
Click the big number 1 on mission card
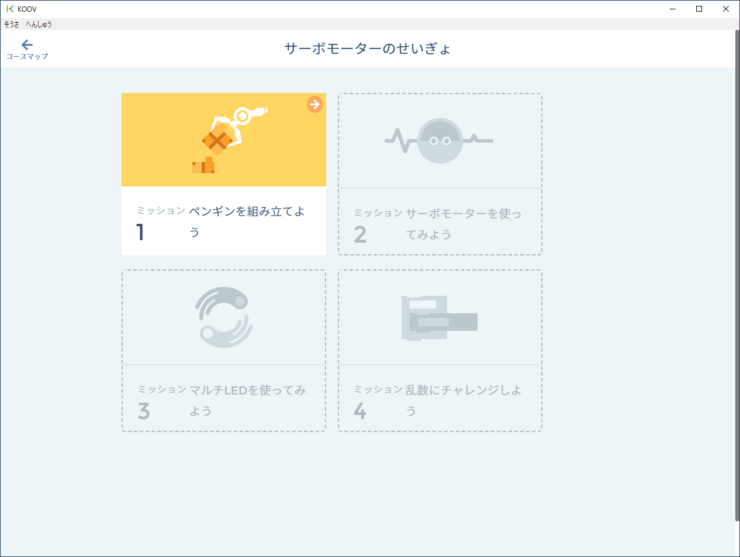pyautogui.click(x=140, y=232)
